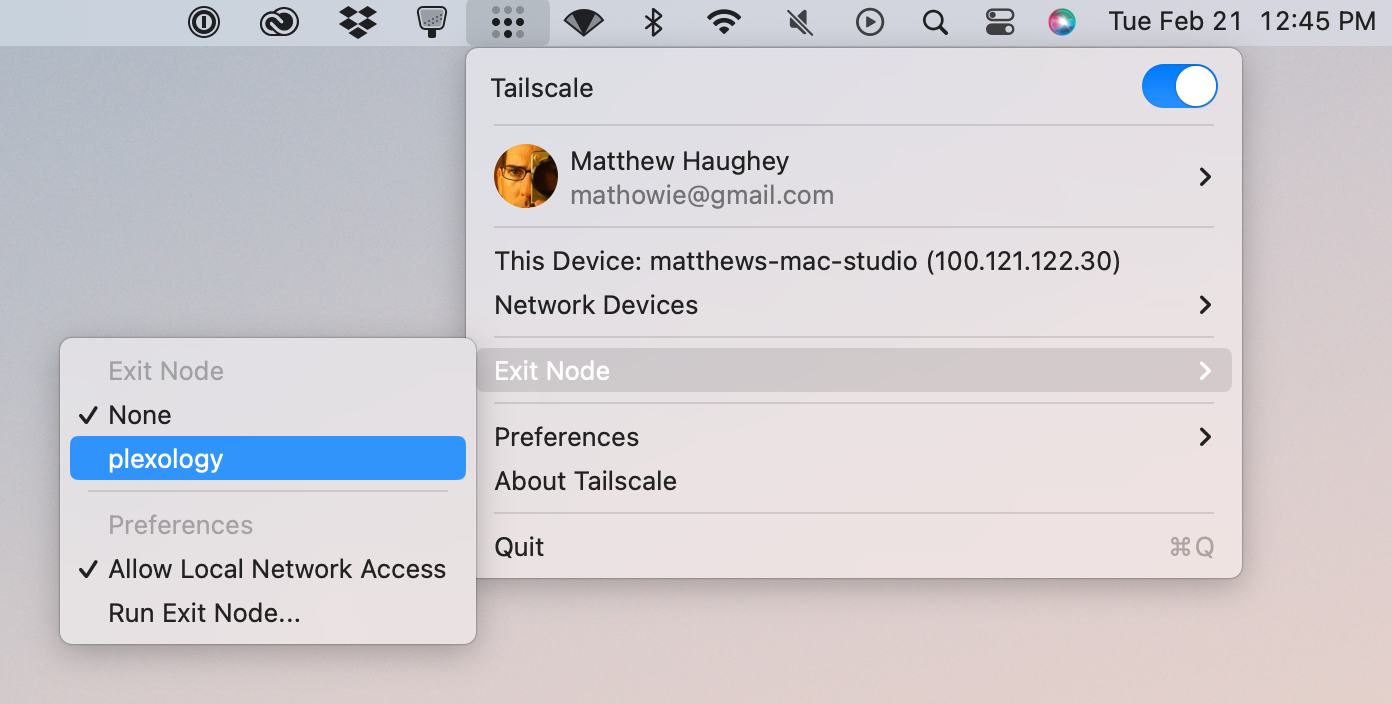This screenshot has width=1392, height=704.
Task: Open the Now Playing icon in menu bar
Action: (870, 22)
